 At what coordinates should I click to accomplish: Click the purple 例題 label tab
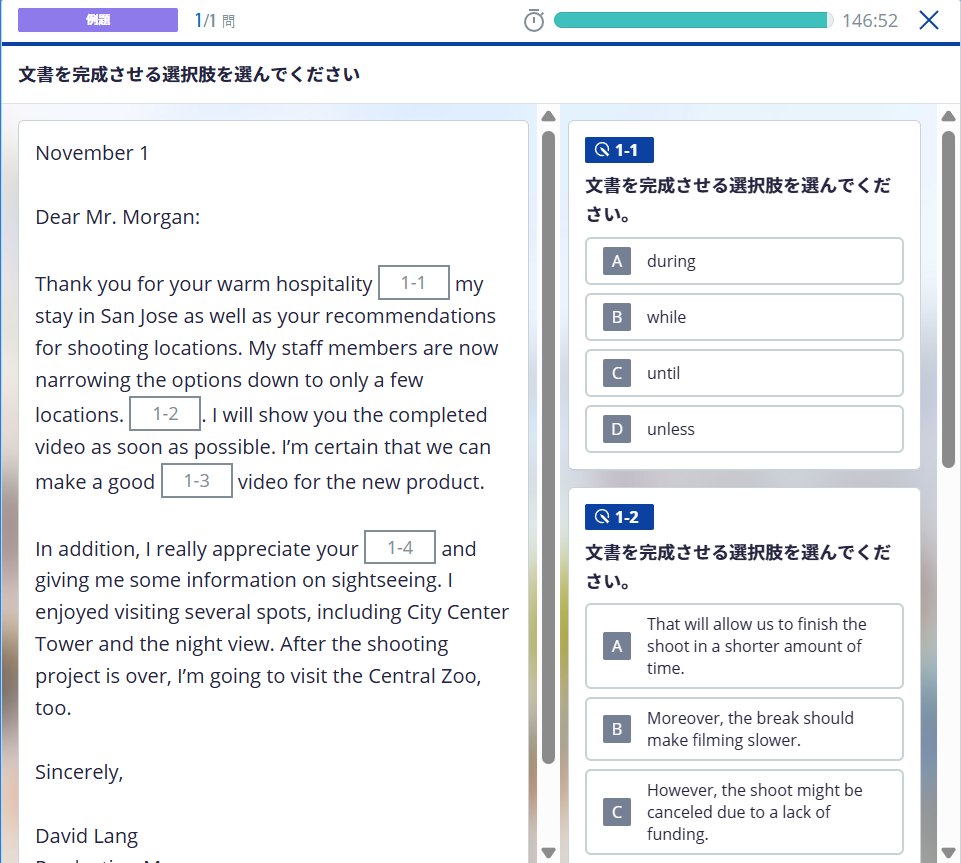pyautogui.click(x=98, y=21)
